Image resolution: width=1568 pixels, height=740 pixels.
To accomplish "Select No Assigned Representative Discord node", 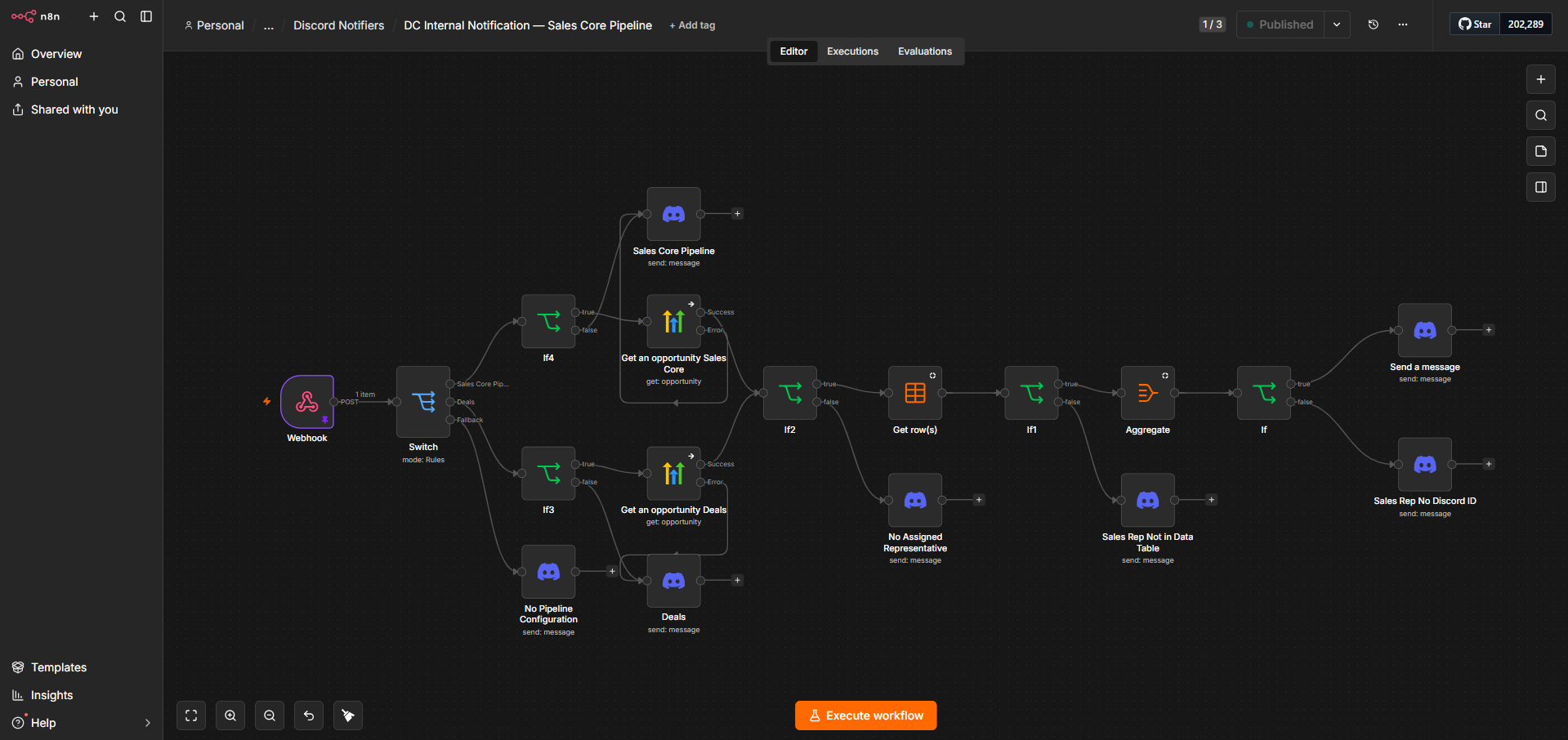I will (x=915, y=500).
